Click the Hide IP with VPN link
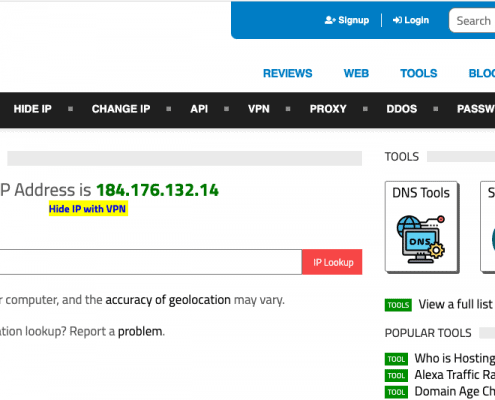Viewport: 495px width, 400px height. (88, 209)
